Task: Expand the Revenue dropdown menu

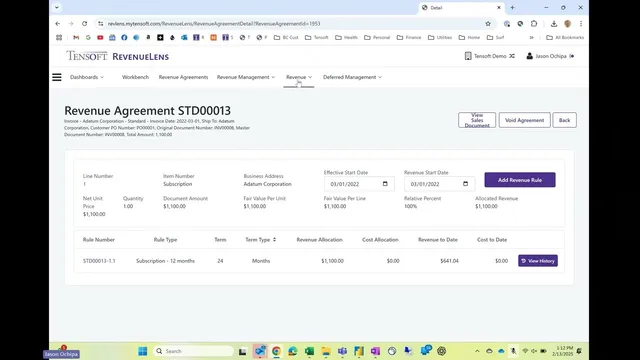Action: (x=299, y=77)
